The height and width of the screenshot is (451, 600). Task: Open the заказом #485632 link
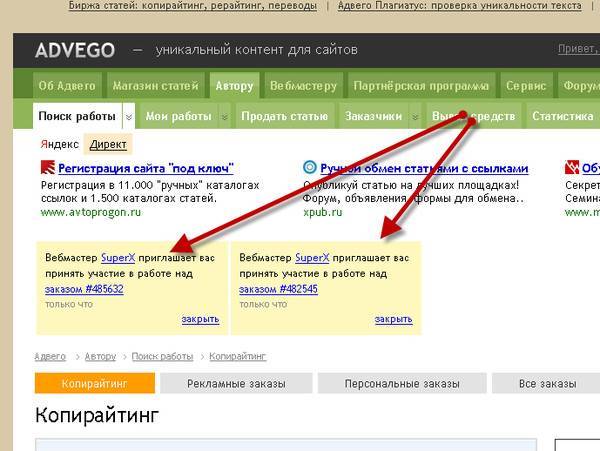pos(84,289)
